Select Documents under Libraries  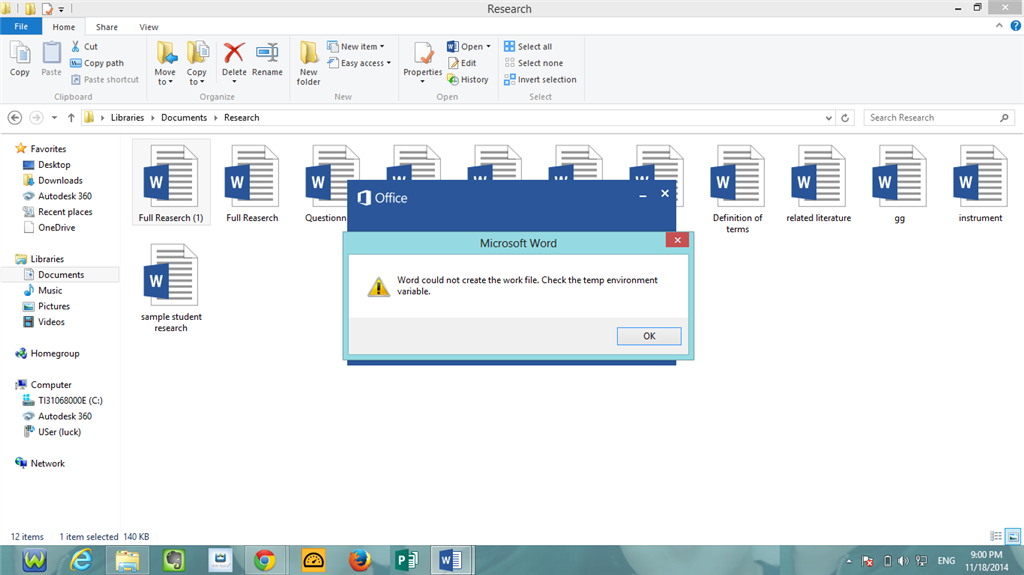(61, 274)
